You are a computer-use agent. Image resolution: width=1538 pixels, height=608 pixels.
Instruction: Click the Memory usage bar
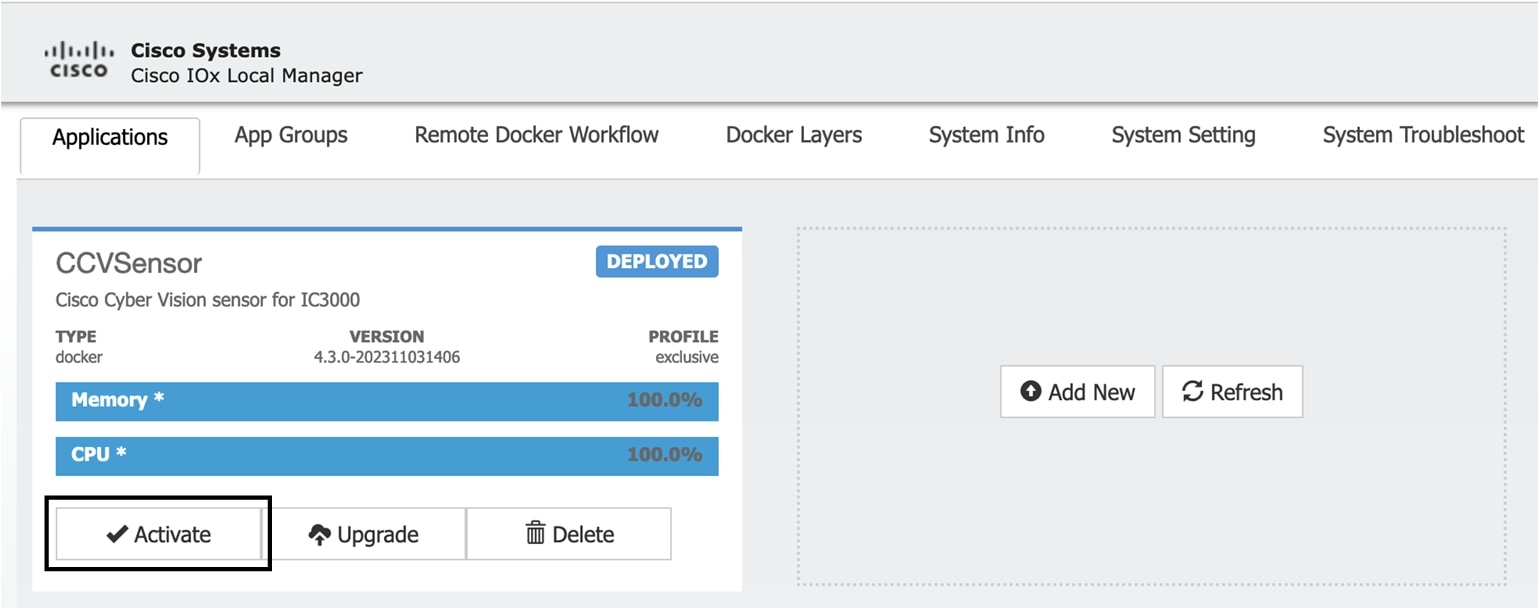coord(387,401)
